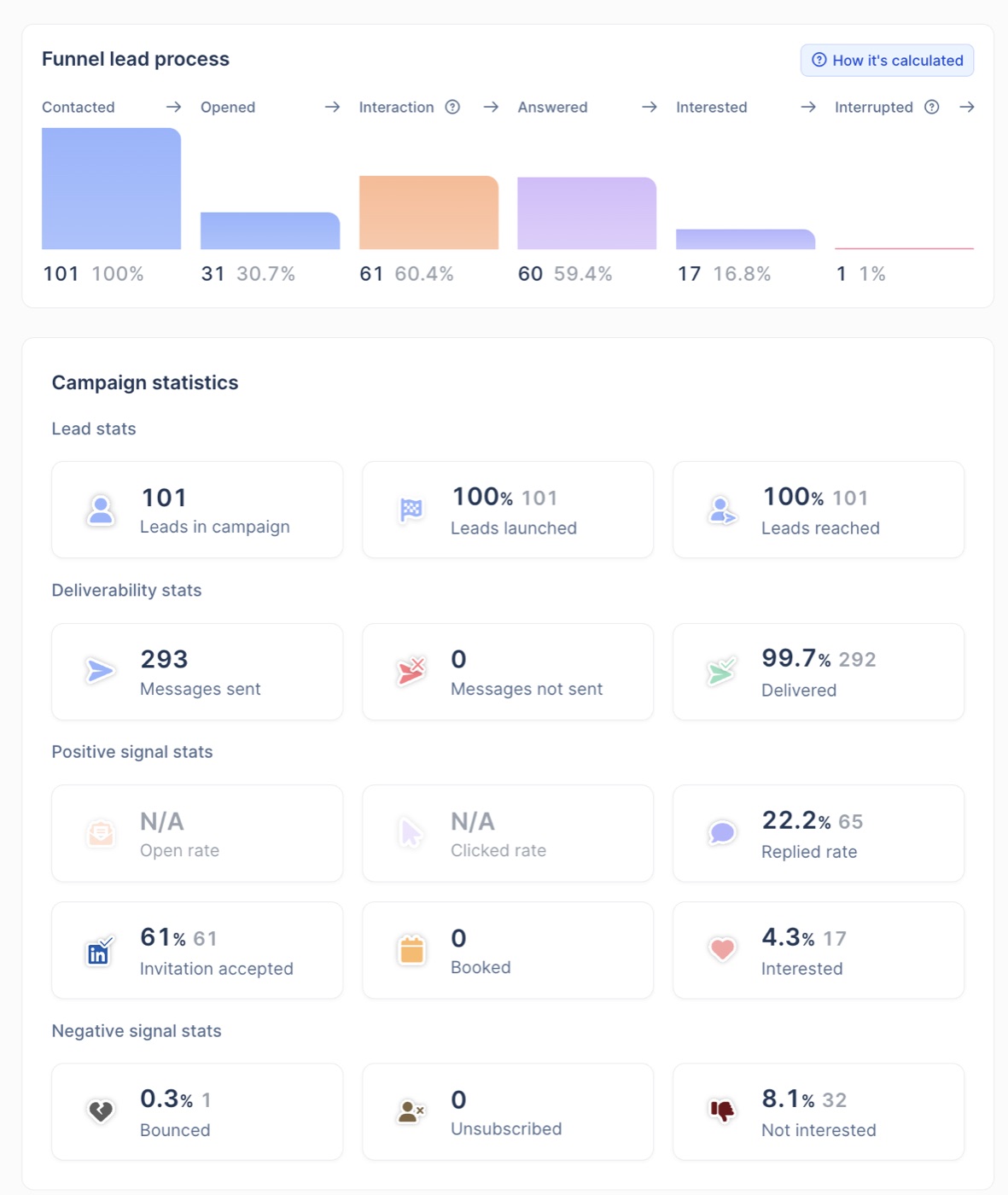Image resolution: width=1008 pixels, height=1195 pixels.
Task: Click the "4.3%" Interested value
Action: pyautogui.click(x=788, y=937)
